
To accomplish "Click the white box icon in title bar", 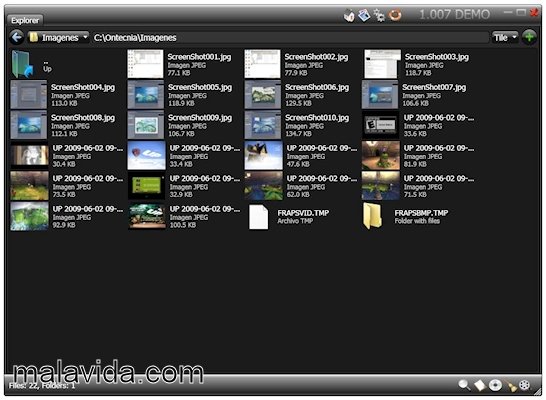I will click(349, 15).
